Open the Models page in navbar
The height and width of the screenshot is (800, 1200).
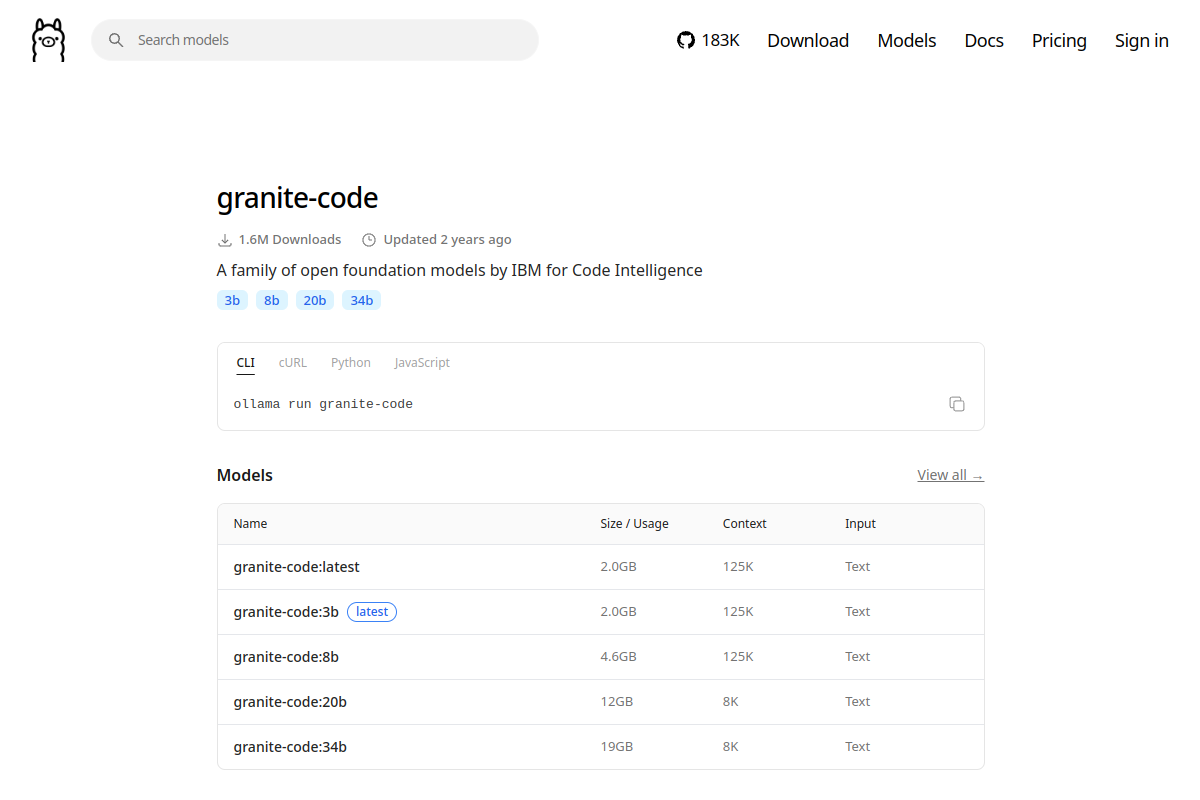(x=907, y=40)
